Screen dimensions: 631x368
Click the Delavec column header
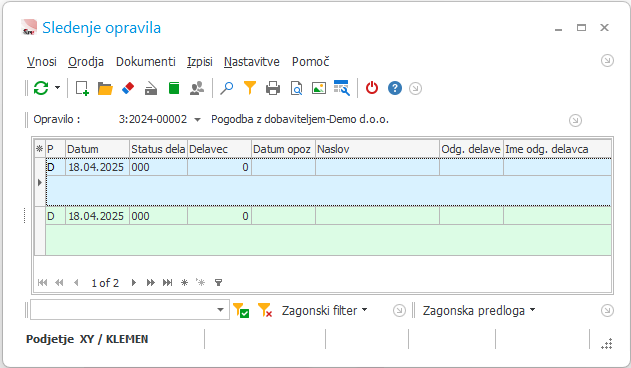click(219, 149)
